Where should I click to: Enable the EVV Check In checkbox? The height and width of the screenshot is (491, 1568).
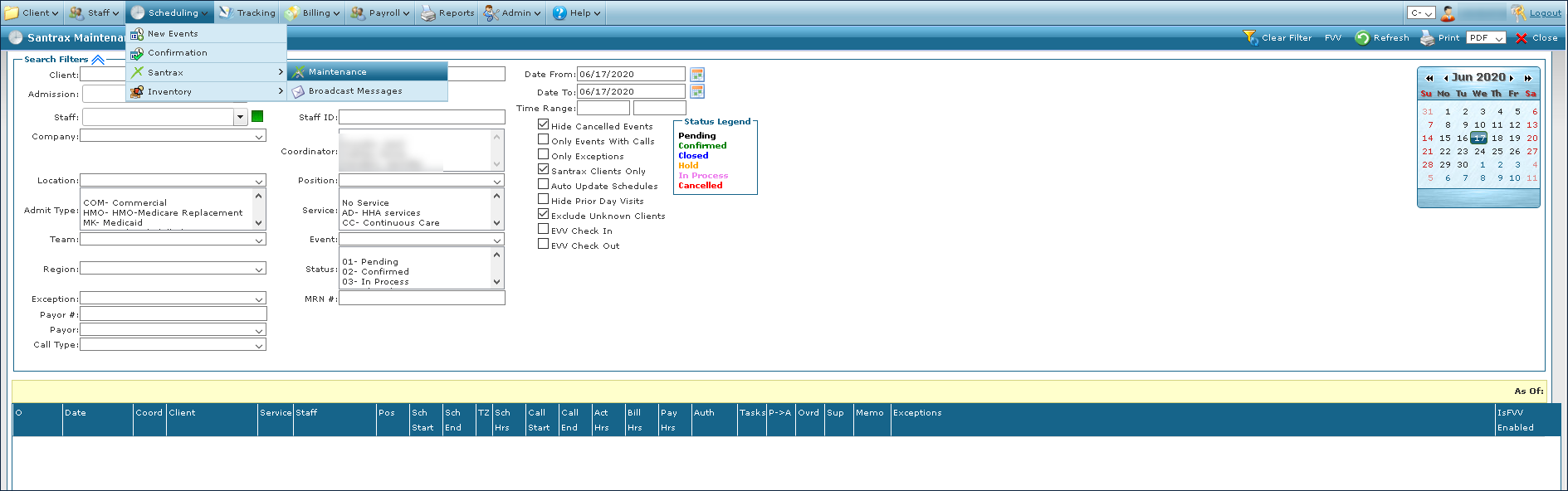(544, 230)
